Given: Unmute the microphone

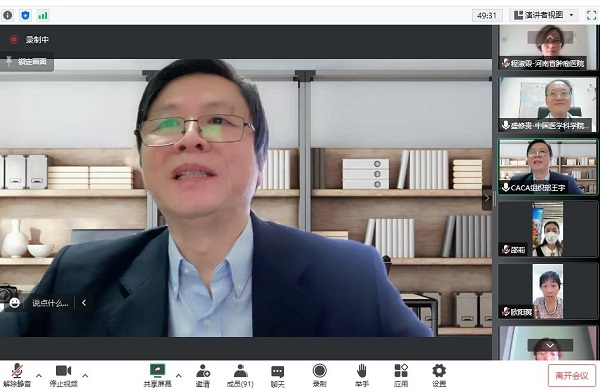Looking at the screenshot, I should (x=17, y=375).
